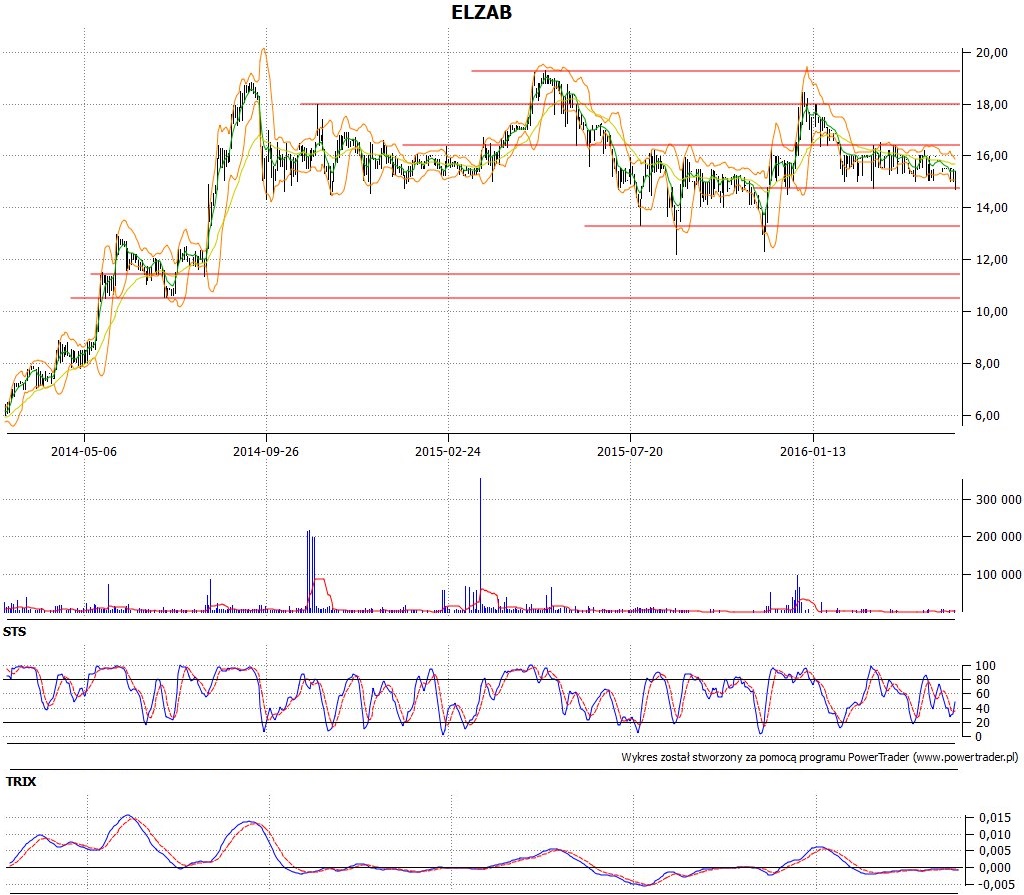Image resolution: width=1024 pixels, height=895 pixels.
Task: Click the STS indicator label
Action: [x=14, y=632]
